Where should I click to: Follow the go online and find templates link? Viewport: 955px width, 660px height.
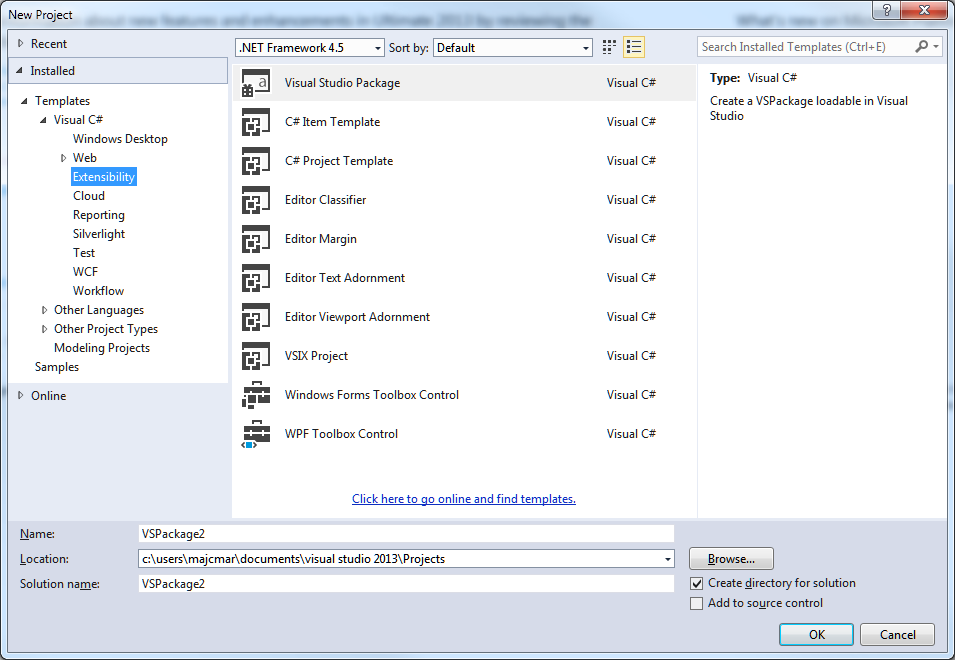(464, 499)
